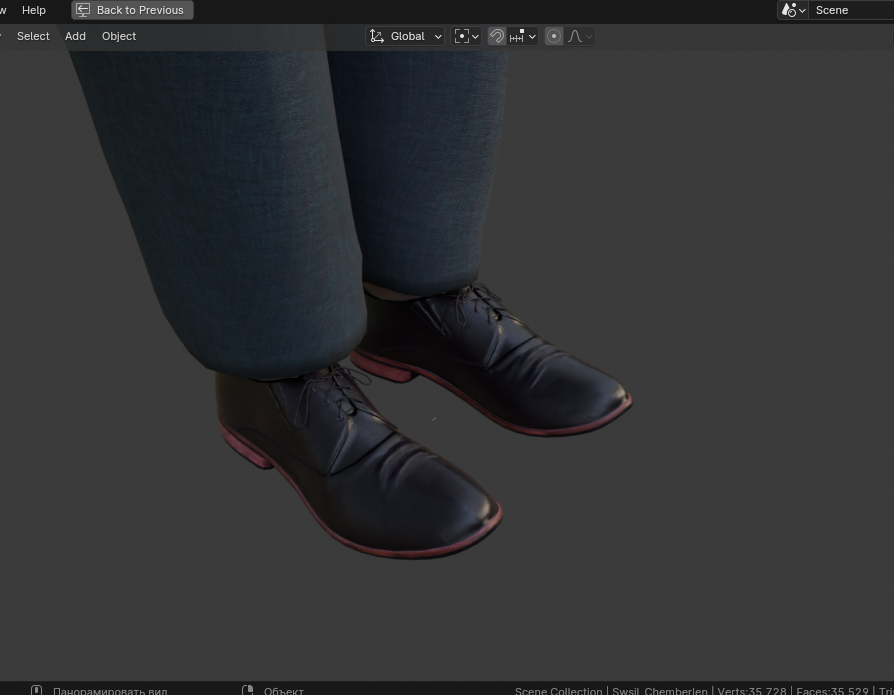Open the Select menu
Viewport: 894px width, 695px height.
(x=33, y=36)
